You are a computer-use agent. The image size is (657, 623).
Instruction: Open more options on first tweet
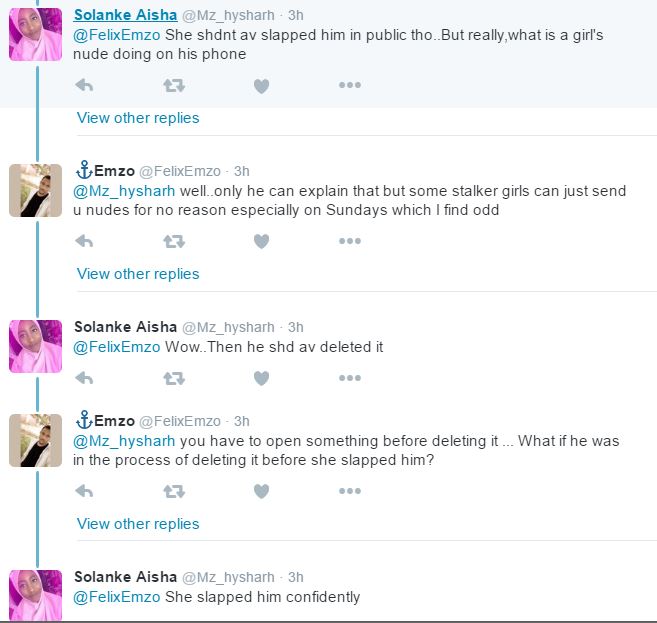[349, 86]
